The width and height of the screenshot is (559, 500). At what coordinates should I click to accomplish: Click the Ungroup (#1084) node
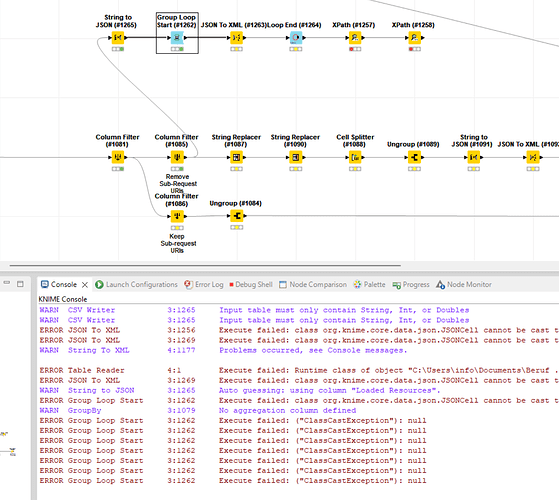(x=237, y=216)
